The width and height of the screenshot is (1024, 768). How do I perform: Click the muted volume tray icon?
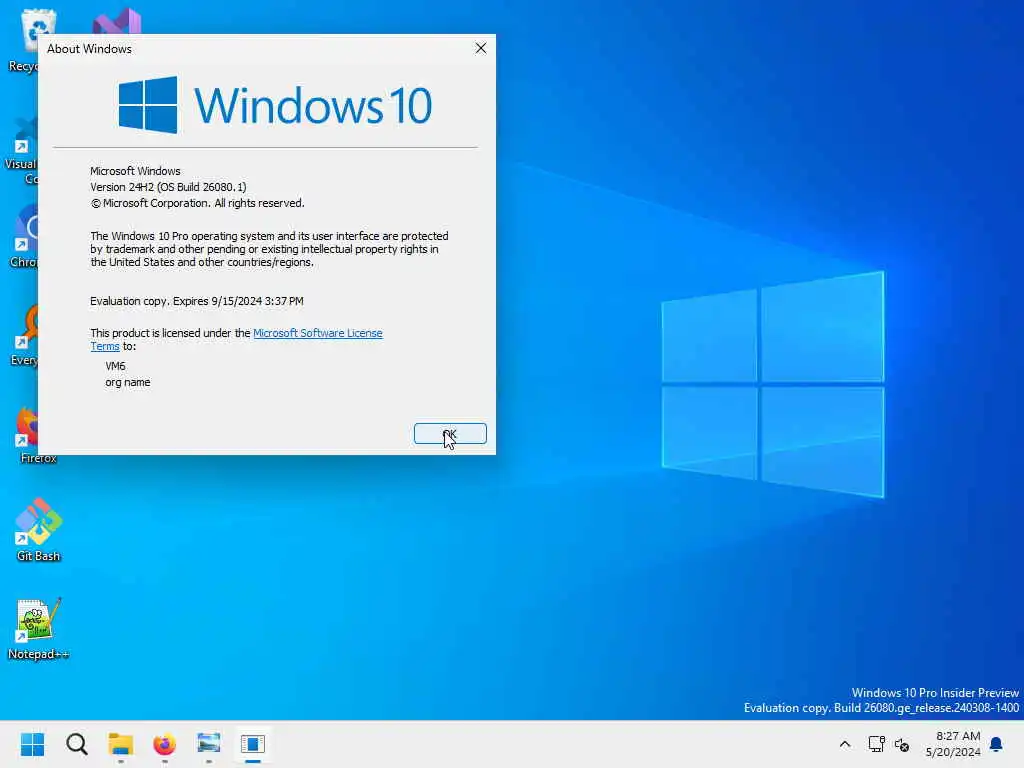(x=902, y=744)
